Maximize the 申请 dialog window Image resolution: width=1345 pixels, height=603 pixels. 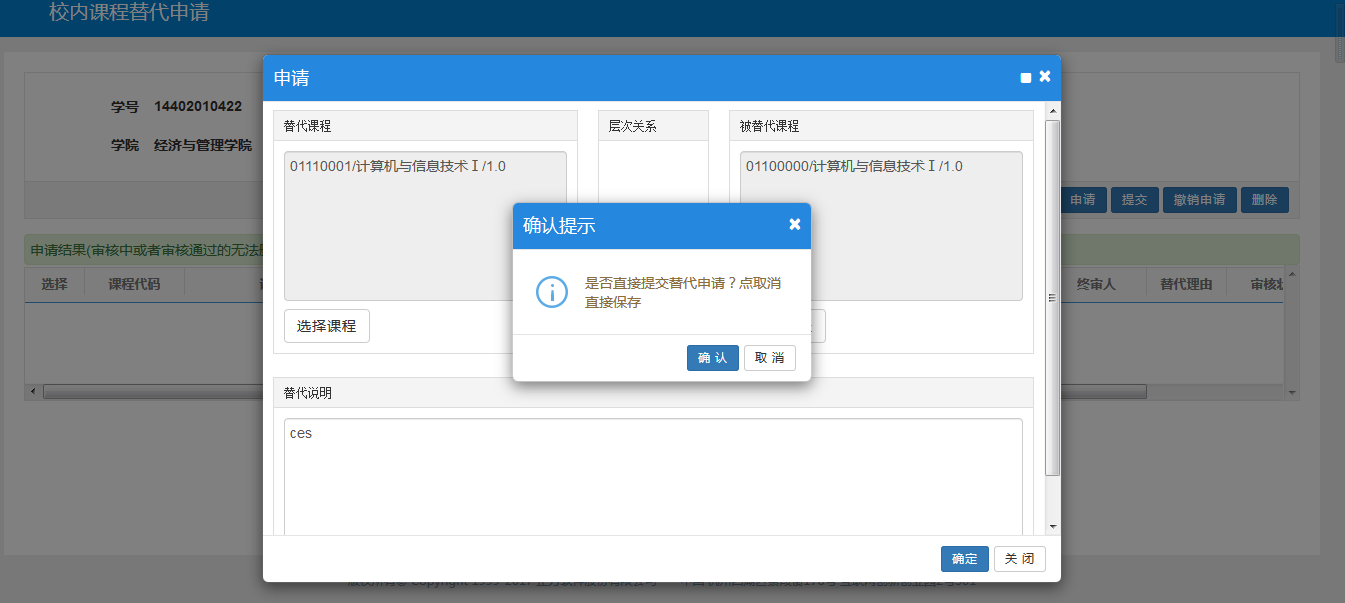pos(1025,78)
